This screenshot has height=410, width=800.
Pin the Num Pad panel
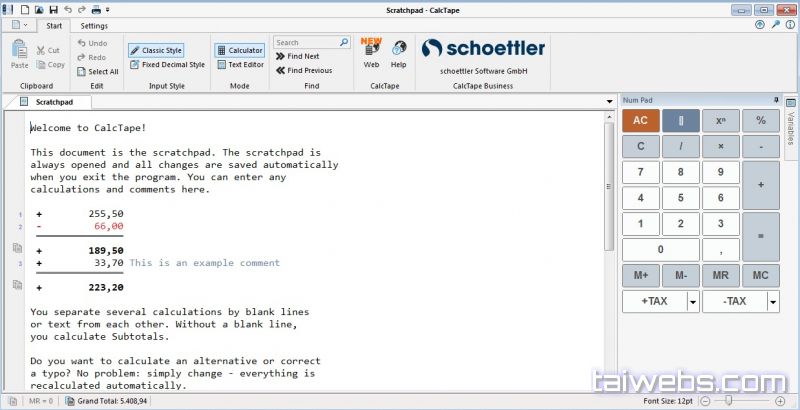(775, 100)
